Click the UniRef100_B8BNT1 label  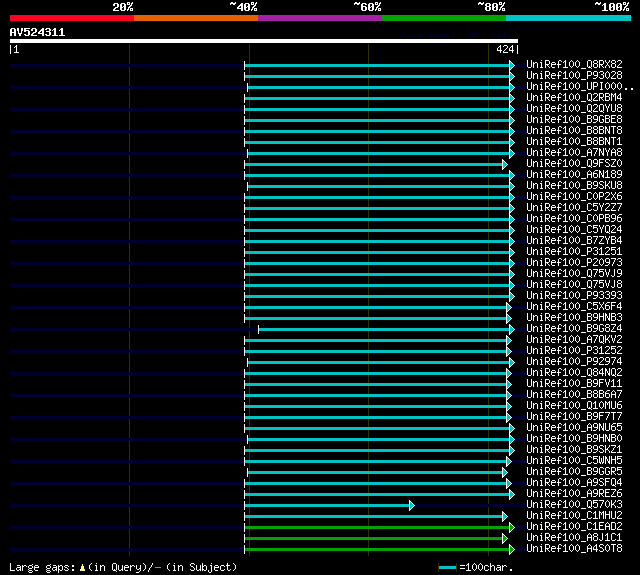574,142
